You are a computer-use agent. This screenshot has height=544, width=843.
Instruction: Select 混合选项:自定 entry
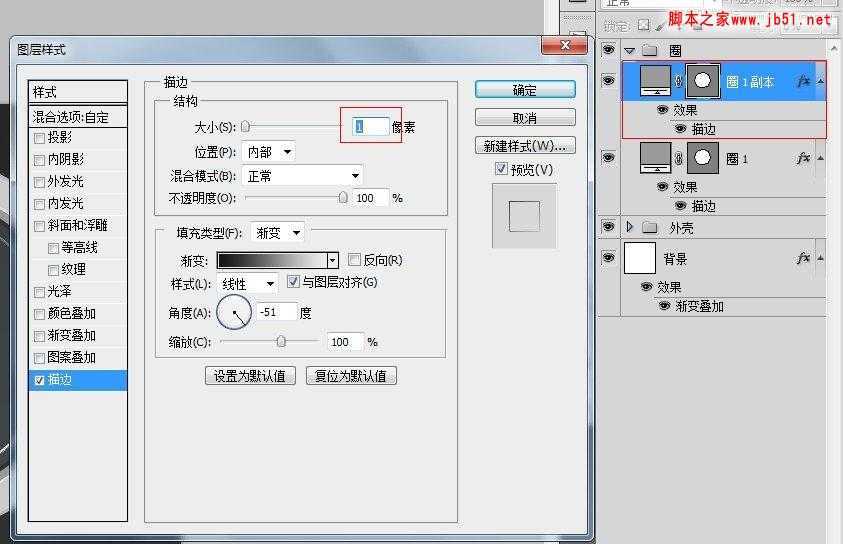[78, 117]
